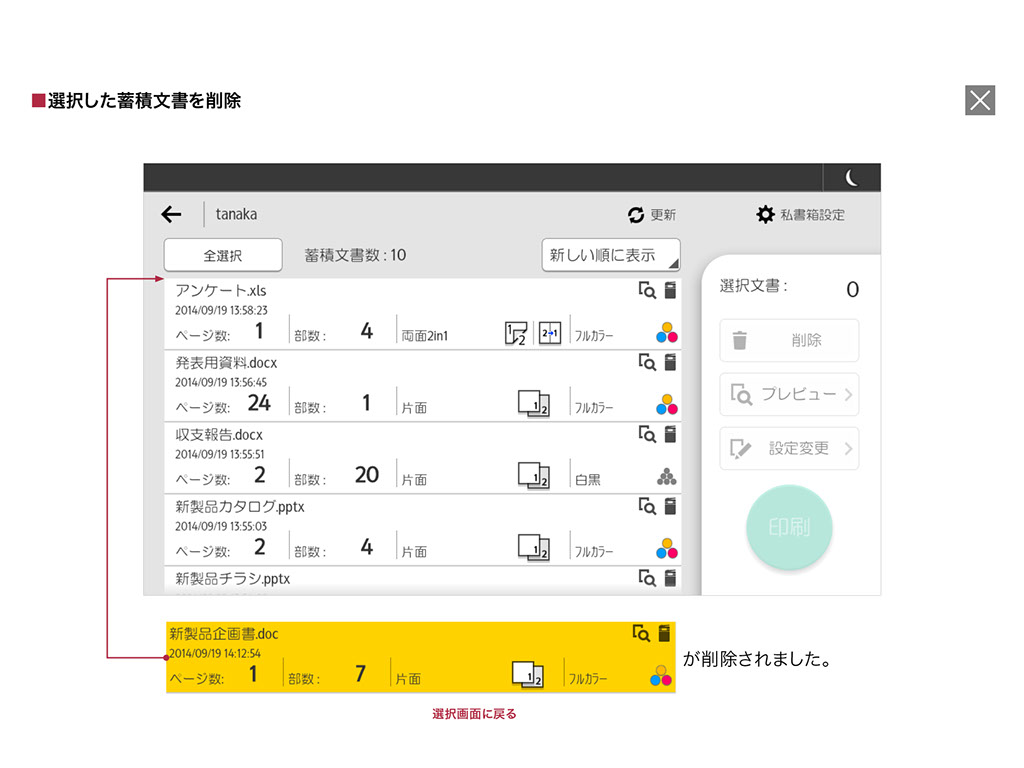Open the 新しい順に表示 sort dropdown
1024x768 pixels.
click(610, 255)
